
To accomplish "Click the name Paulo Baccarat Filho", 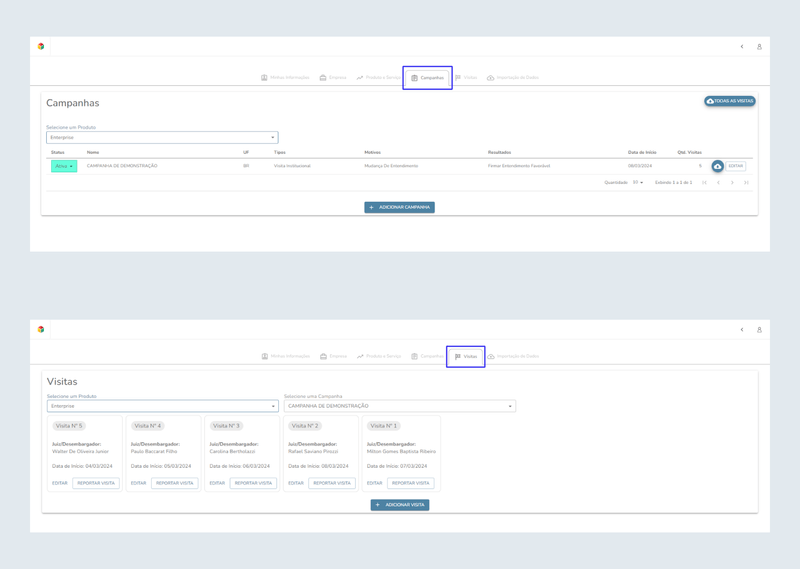I will click(154, 452).
